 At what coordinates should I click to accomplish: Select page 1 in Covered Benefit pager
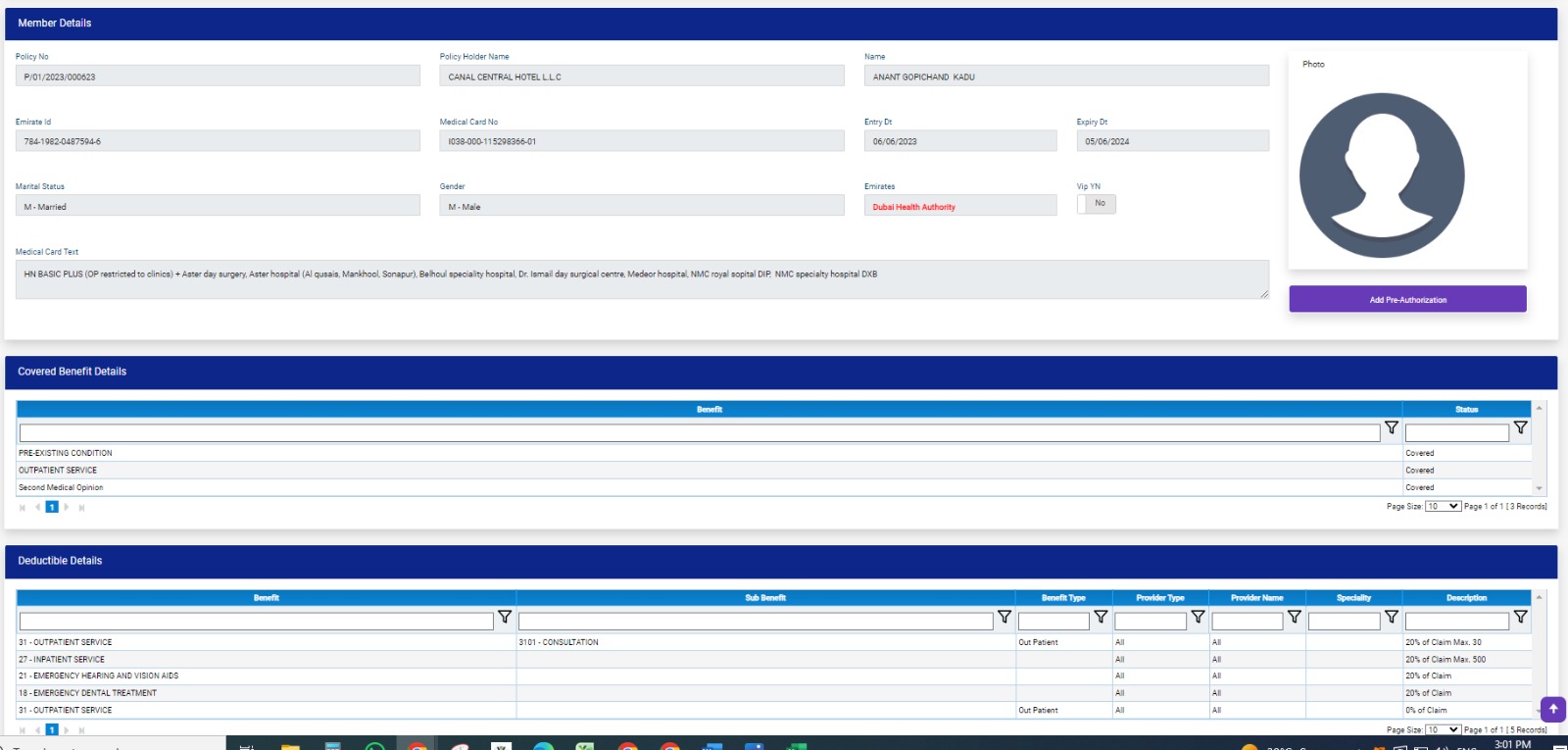[x=52, y=508]
